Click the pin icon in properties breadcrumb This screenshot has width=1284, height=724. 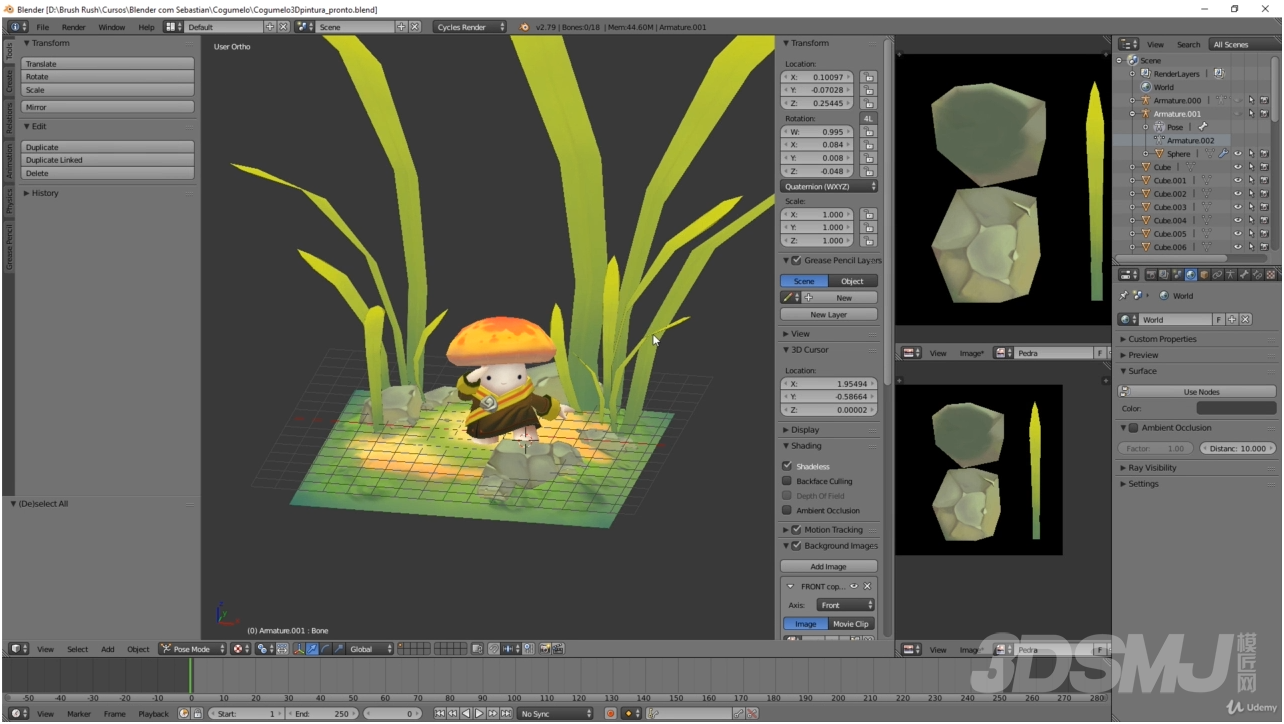1124,296
